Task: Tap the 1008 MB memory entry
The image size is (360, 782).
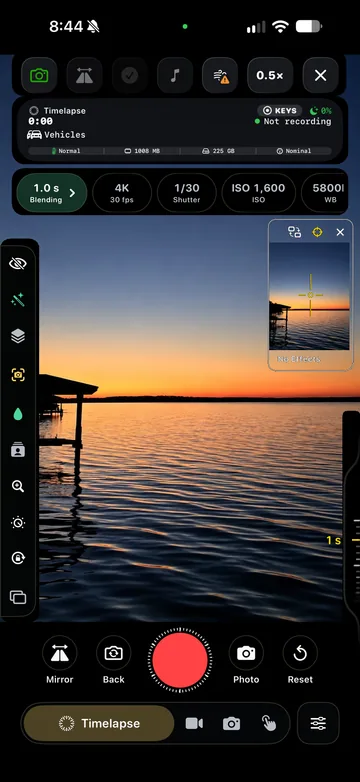Action: coord(142,151)
